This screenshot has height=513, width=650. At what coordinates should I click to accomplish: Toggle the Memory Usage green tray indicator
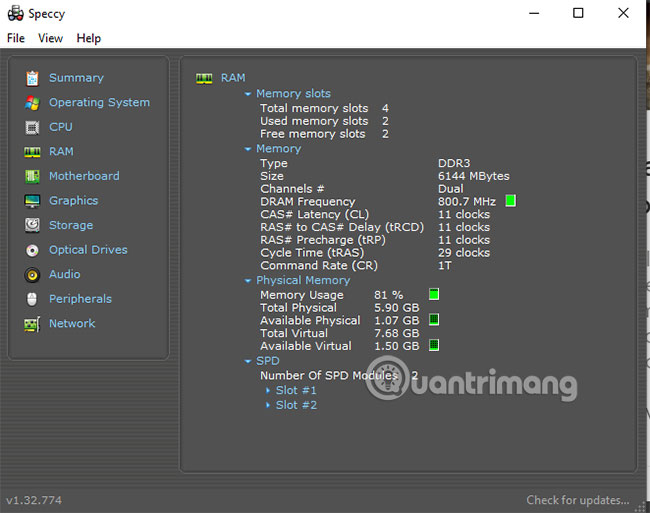click(x=434, y=294)
